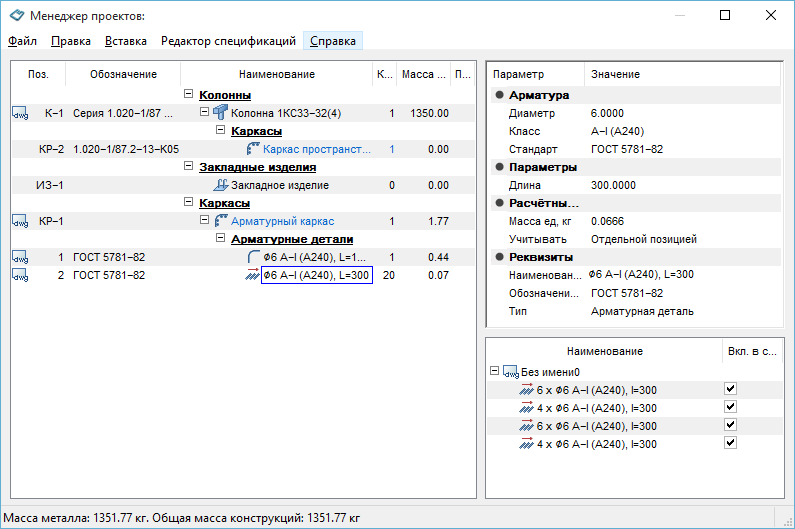Open the Справка menu
This screenshot has height=529, width=795.
point(332,41)
